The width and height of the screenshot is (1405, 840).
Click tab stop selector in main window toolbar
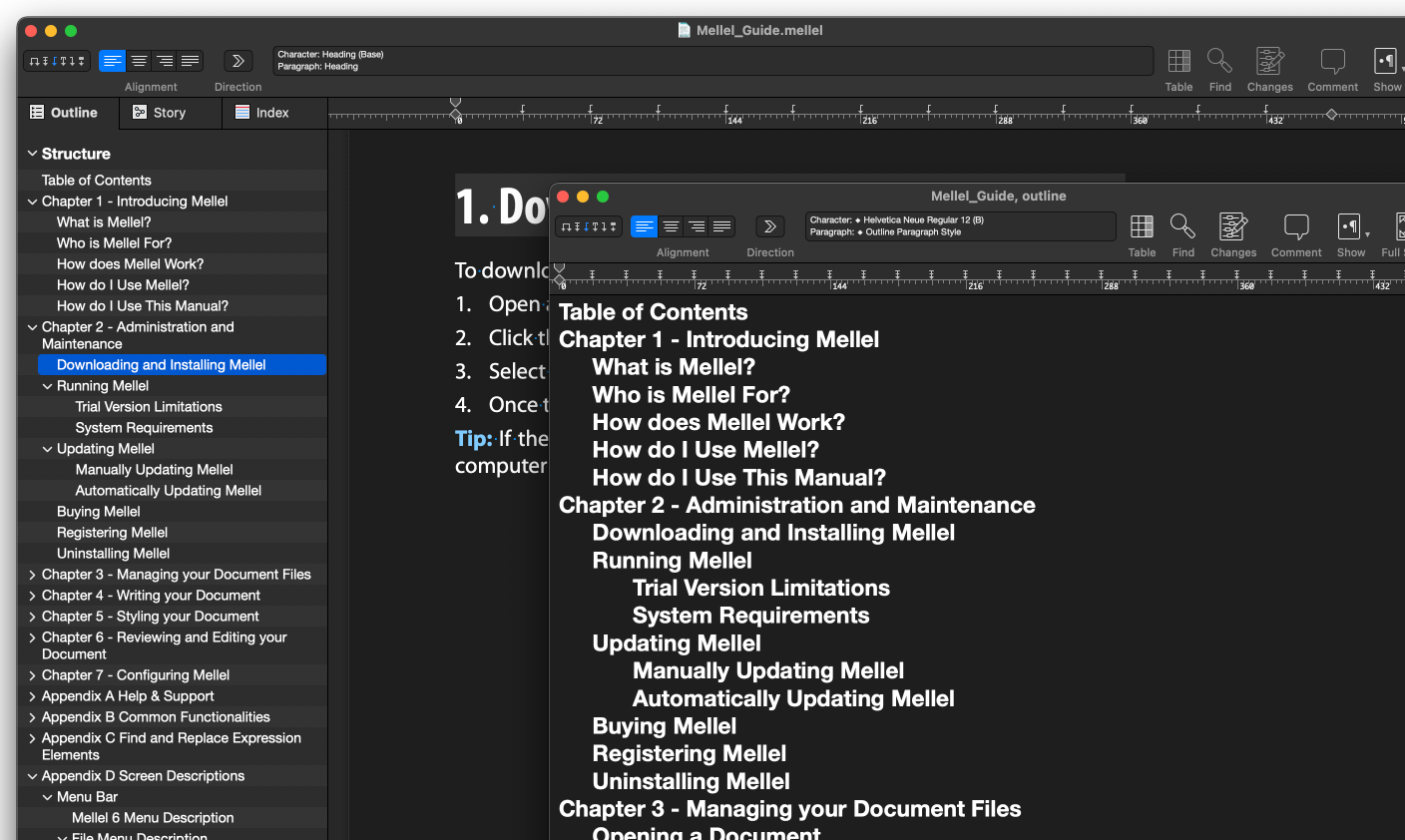[x=57, y=61]
